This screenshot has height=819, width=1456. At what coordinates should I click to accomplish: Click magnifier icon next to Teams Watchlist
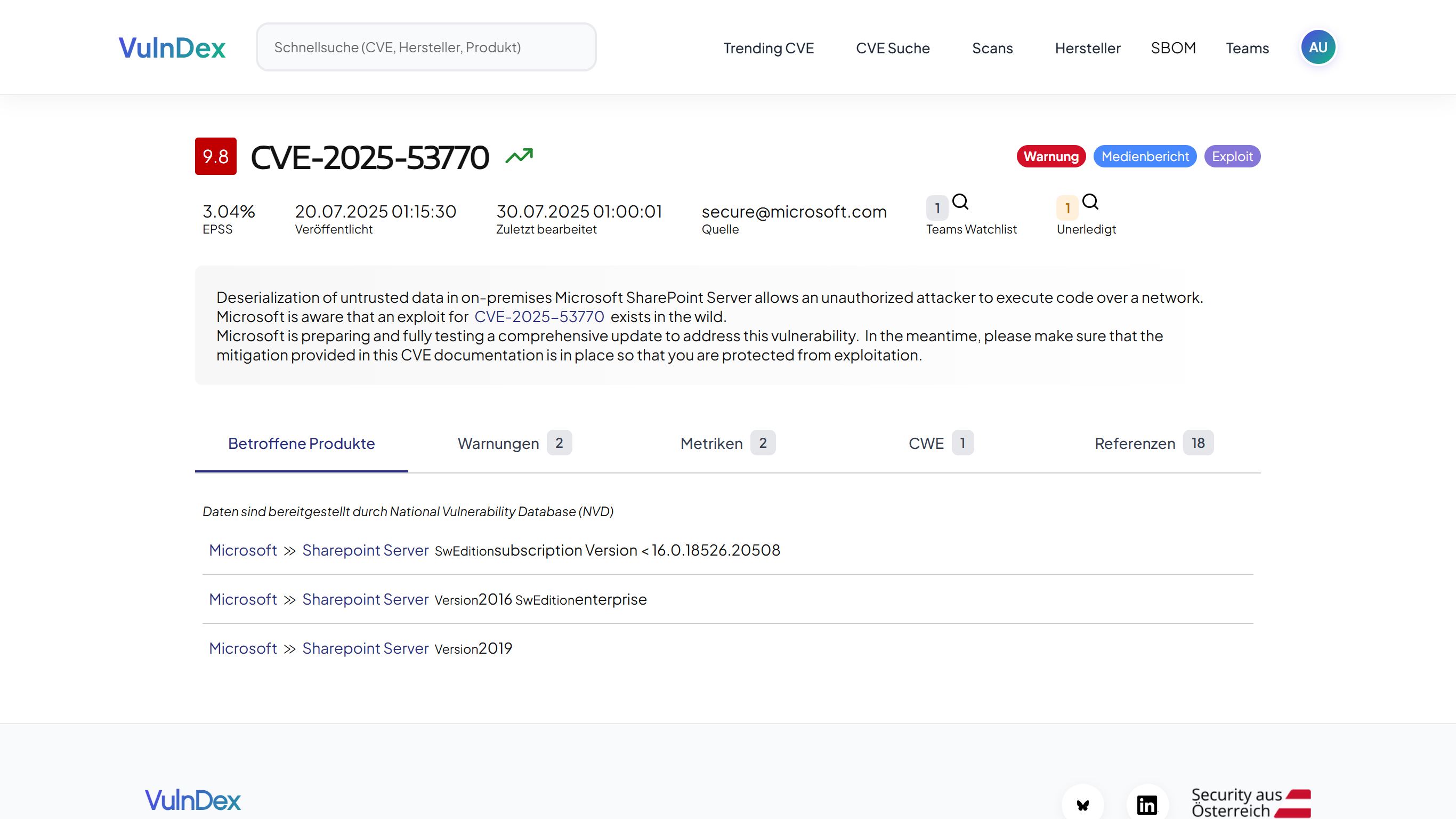pos(960,202)
